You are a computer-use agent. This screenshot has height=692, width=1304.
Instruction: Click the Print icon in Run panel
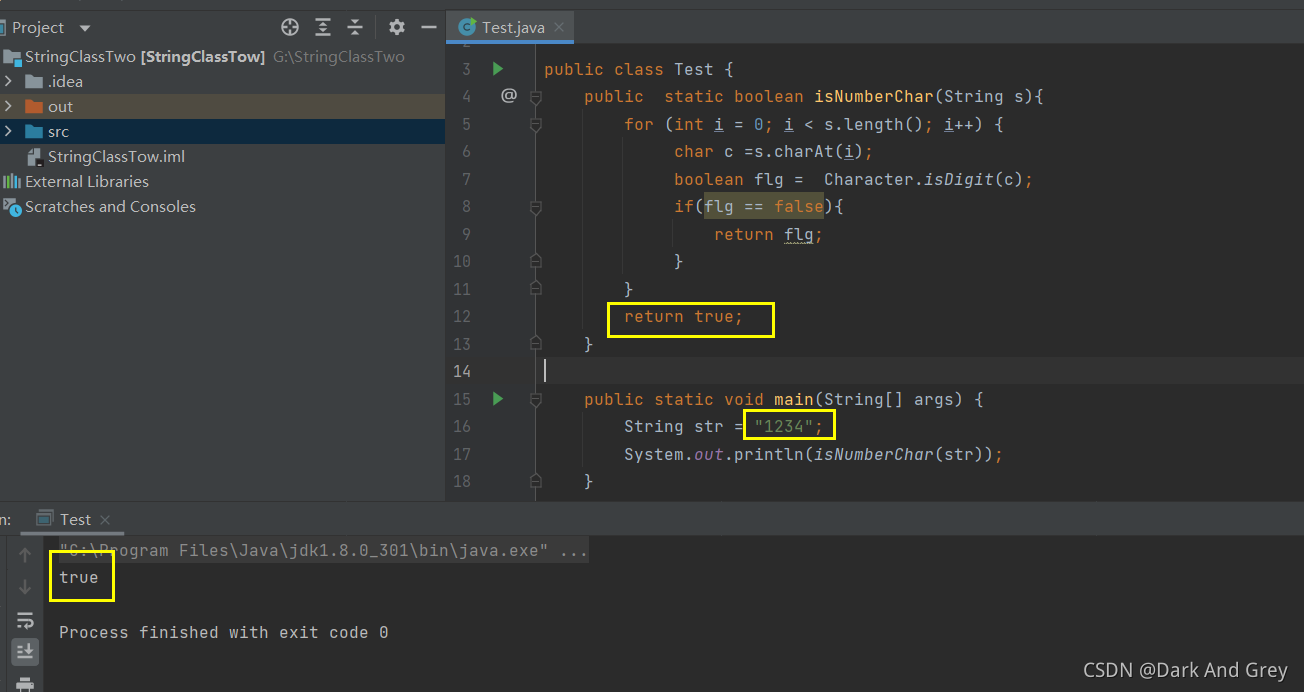click(25, 683)
